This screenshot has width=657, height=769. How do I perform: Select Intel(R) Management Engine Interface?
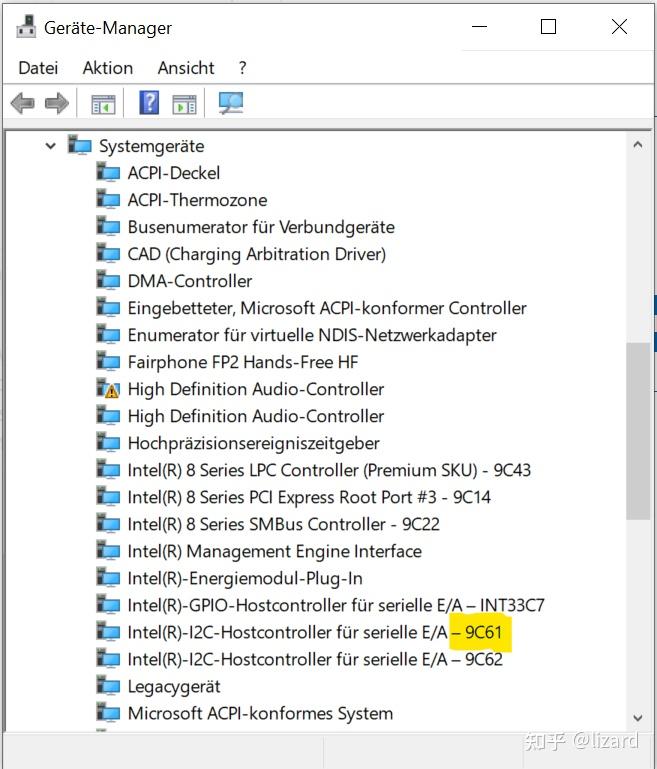275,551
